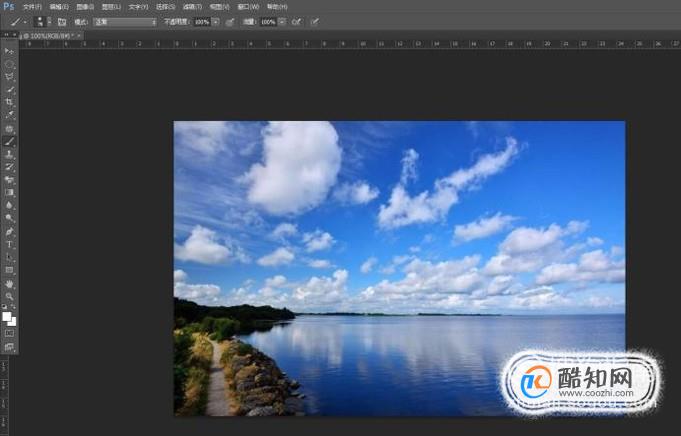Open the 帮助(H) menu
Viewport: 681px width, 436px height.
pos(277,7)
